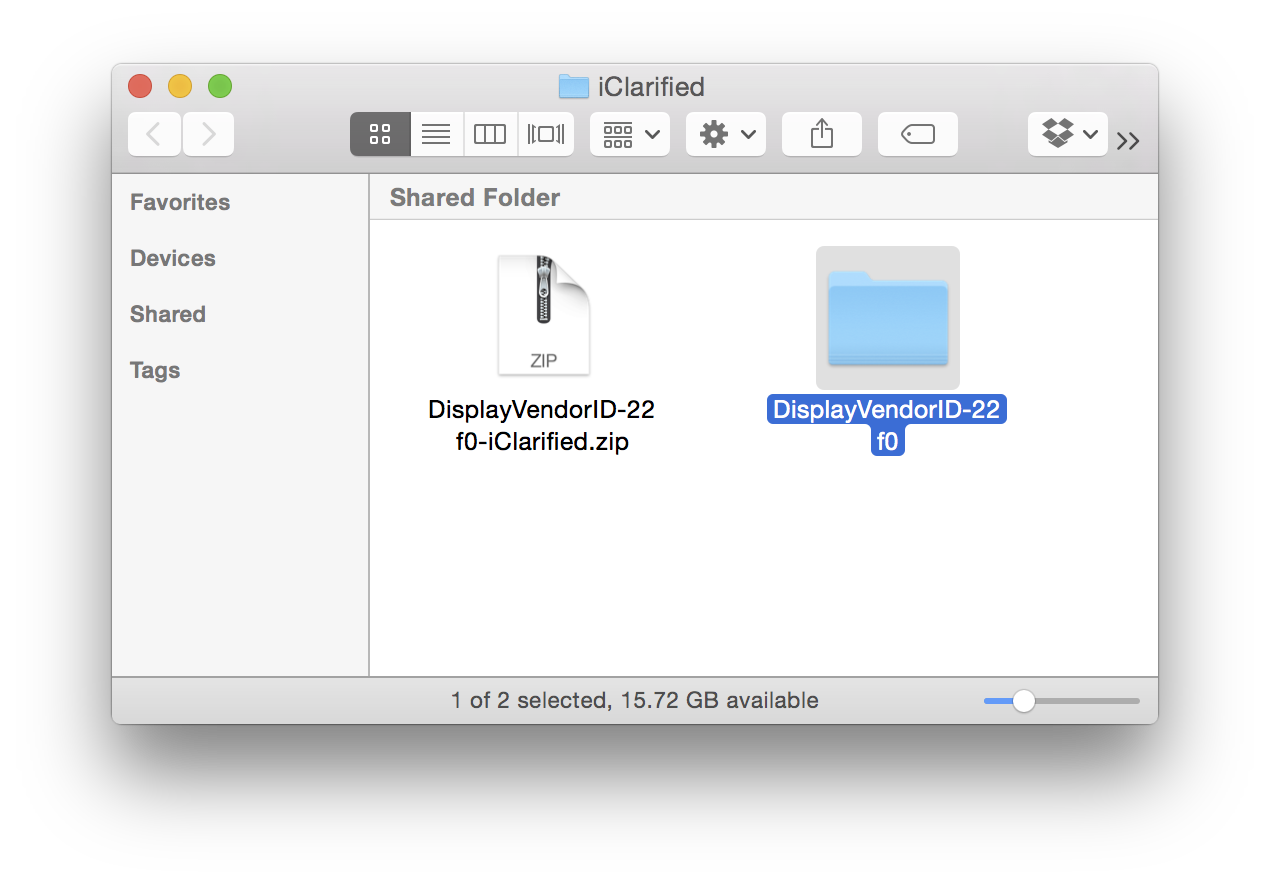Go back in Finder history
This screenshot has height=884, width=1270.
(x=154, y=134)
